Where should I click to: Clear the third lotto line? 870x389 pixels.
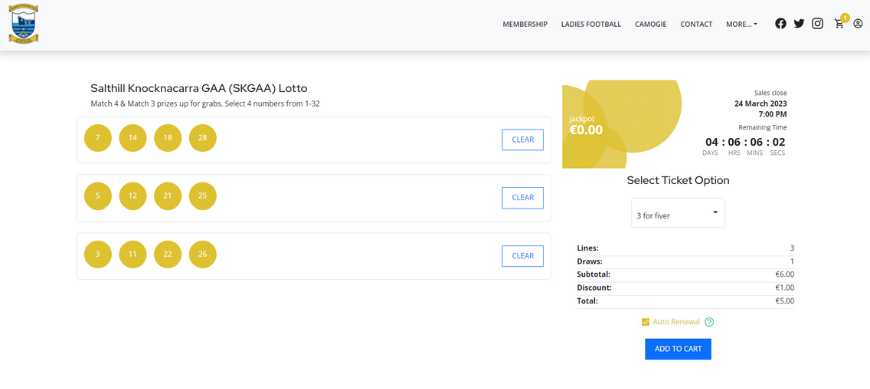[x=523, y=256]
